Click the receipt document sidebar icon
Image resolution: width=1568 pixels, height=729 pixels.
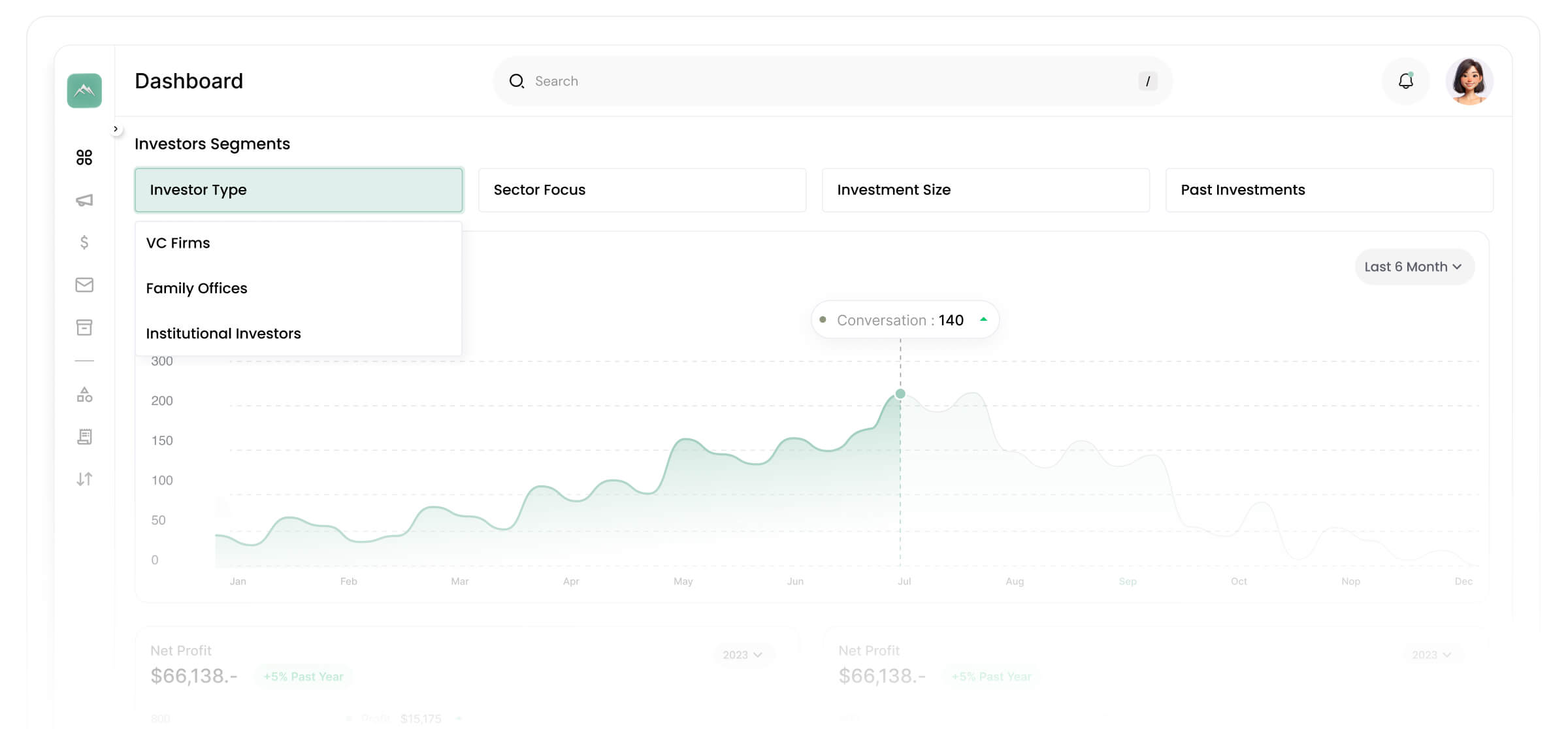84,436
